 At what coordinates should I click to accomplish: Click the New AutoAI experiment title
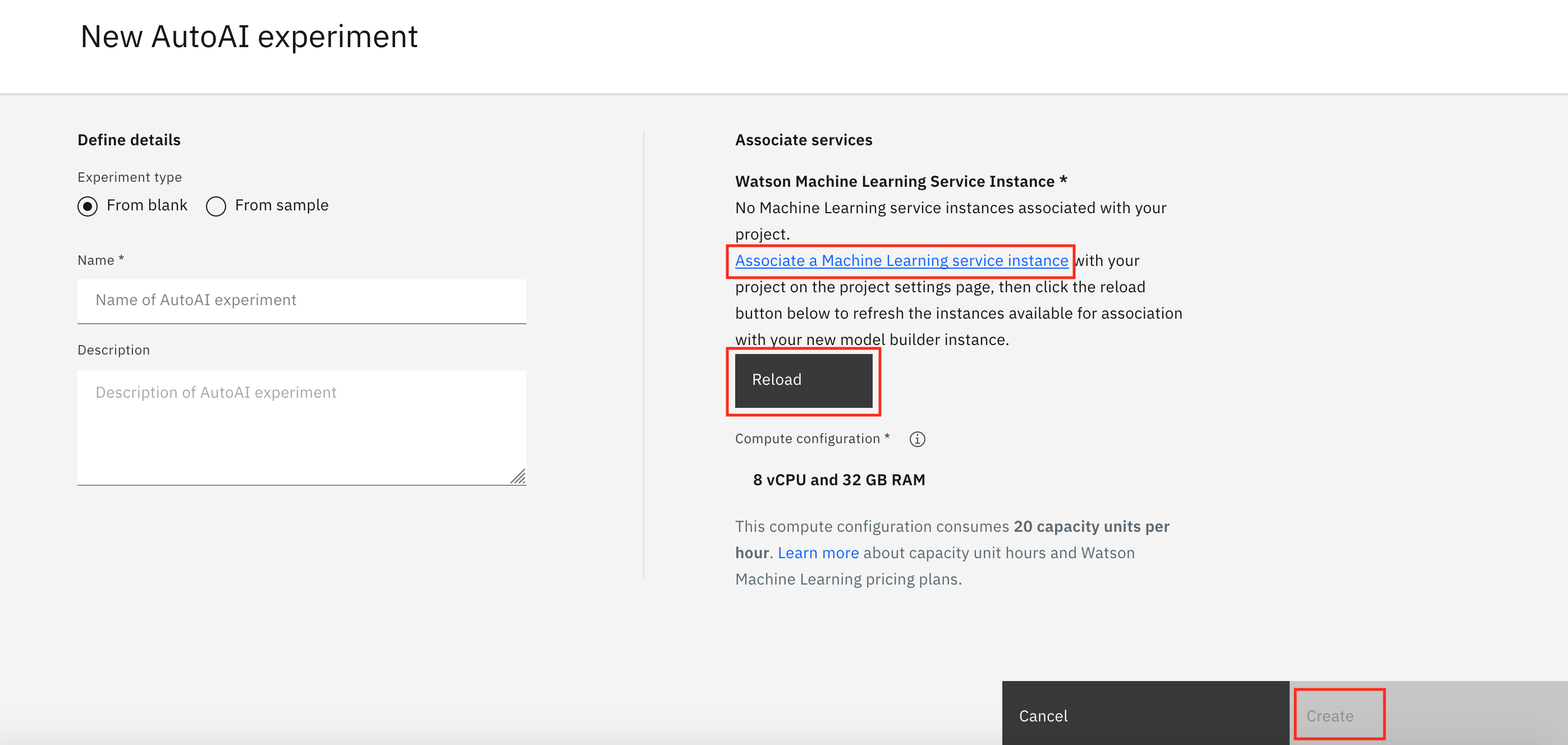pos(249,36)
